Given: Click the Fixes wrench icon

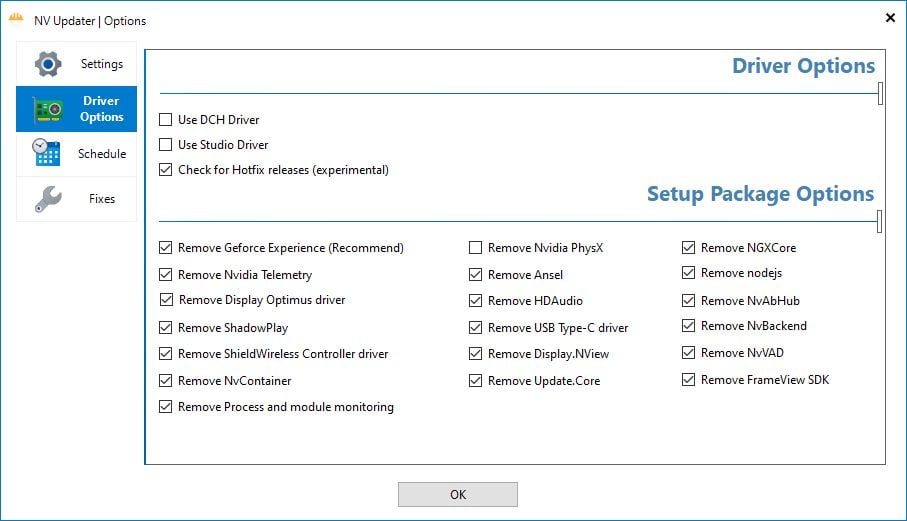Looking at the screenshot, I should click(x=48, y=199).
